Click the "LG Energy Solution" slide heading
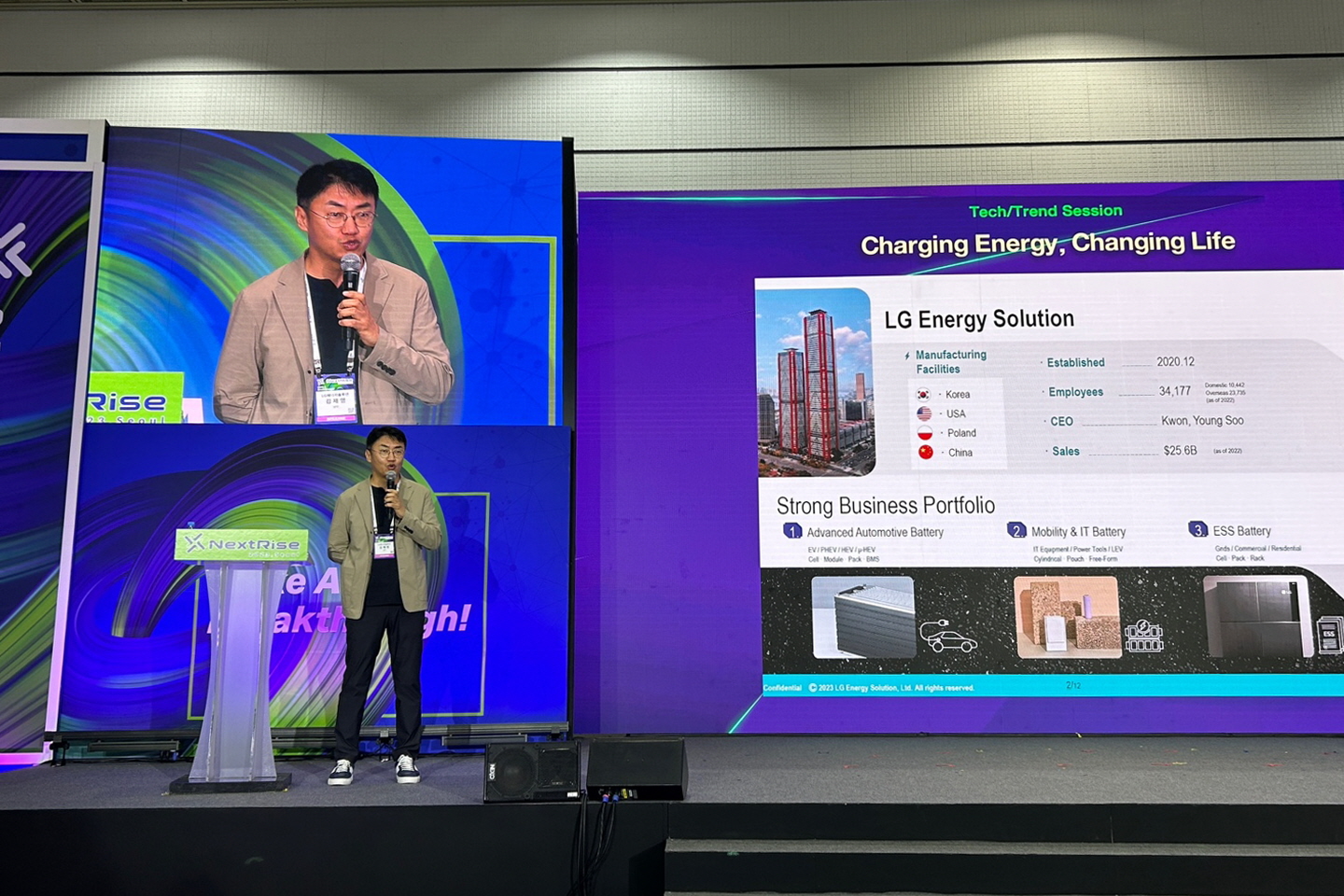Screen dimensions: 1344x896 (x=979, y=319)
